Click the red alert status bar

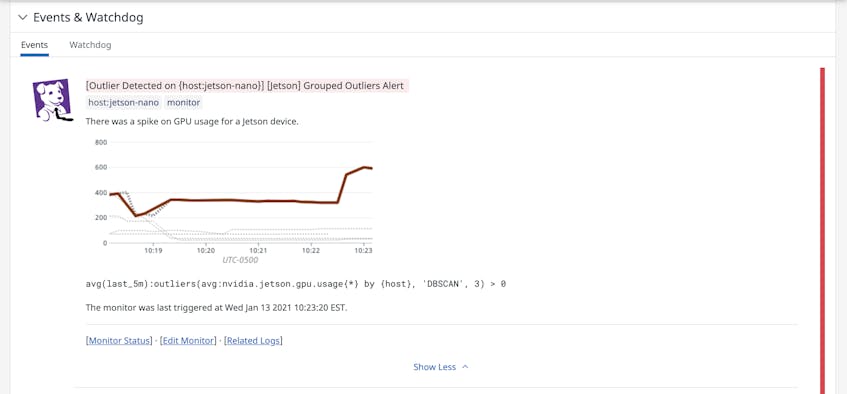823,231
